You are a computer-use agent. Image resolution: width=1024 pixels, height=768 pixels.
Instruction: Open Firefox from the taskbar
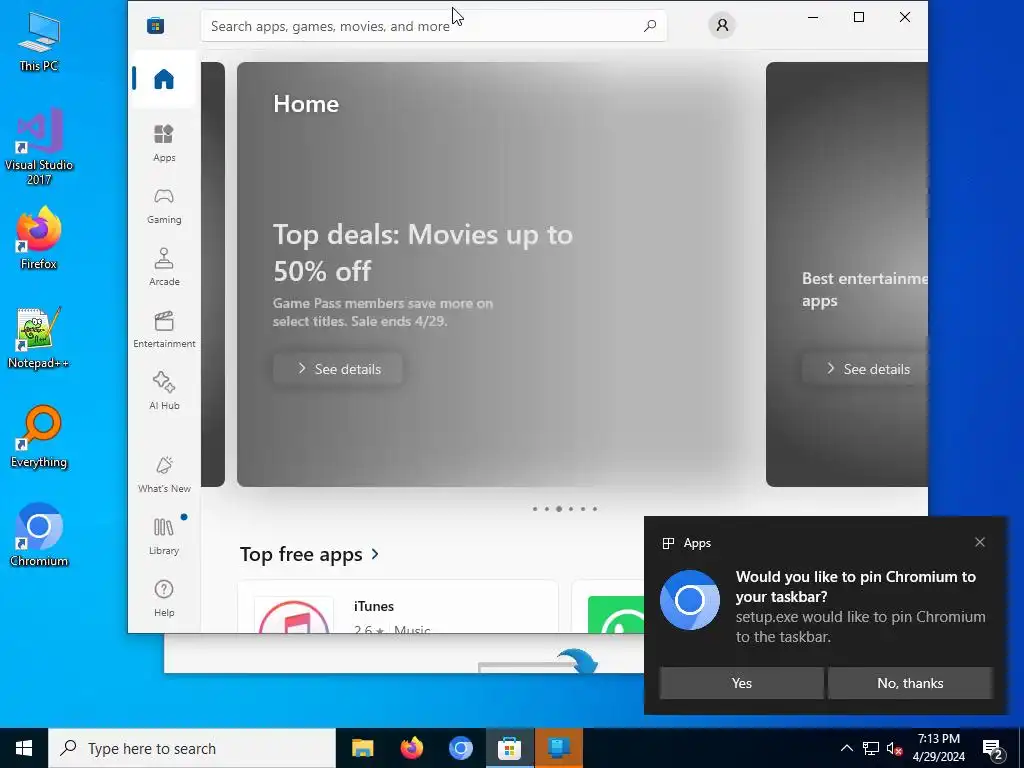[411, 748]
